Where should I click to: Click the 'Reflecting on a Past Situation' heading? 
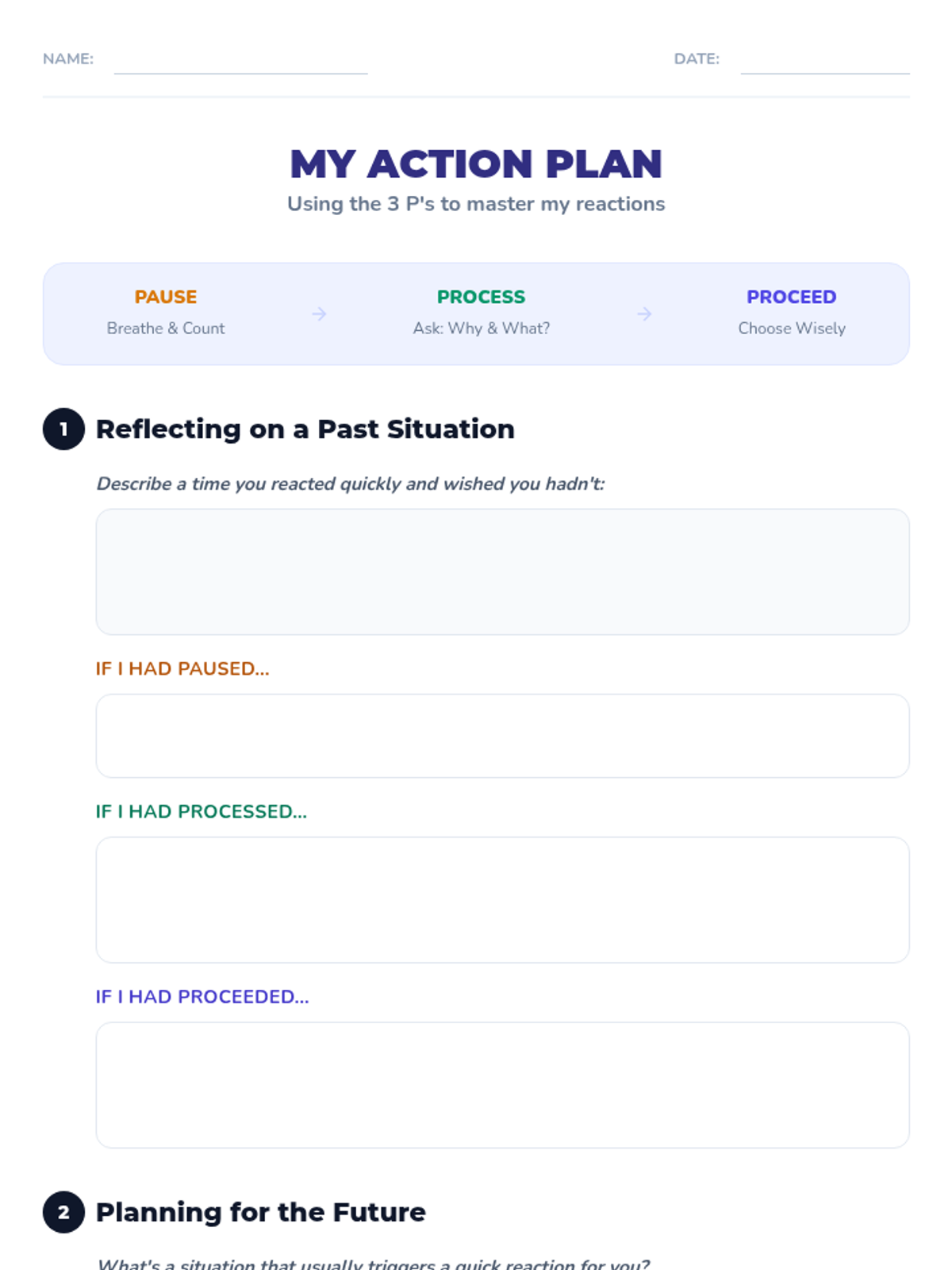[305, 429]
